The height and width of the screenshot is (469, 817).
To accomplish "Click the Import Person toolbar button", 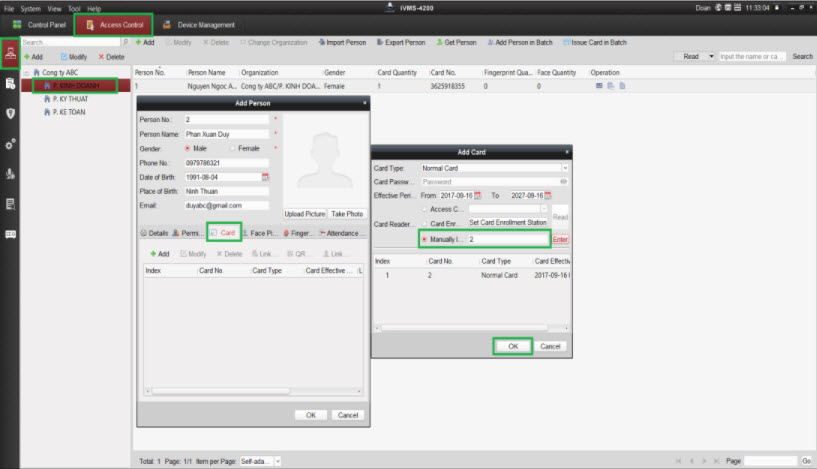I will [343, 43].
